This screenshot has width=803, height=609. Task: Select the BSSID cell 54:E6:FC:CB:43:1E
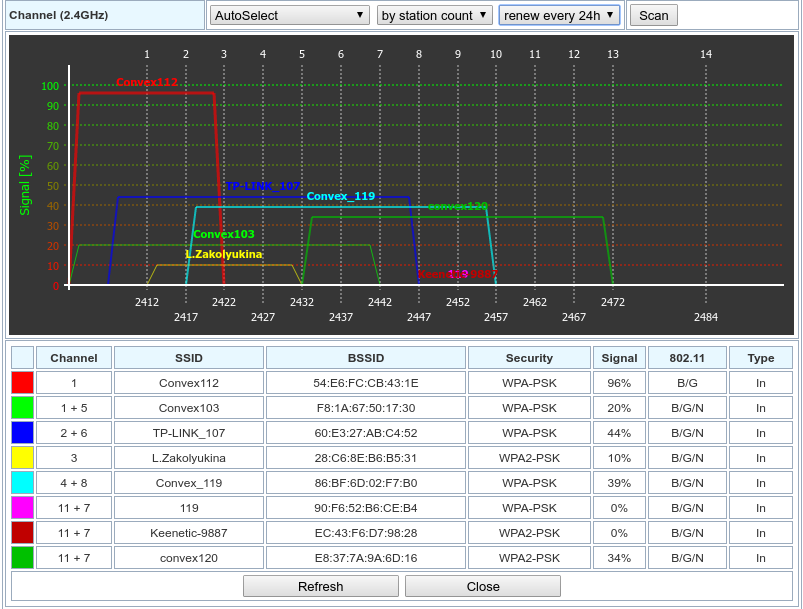pos(366,383)
